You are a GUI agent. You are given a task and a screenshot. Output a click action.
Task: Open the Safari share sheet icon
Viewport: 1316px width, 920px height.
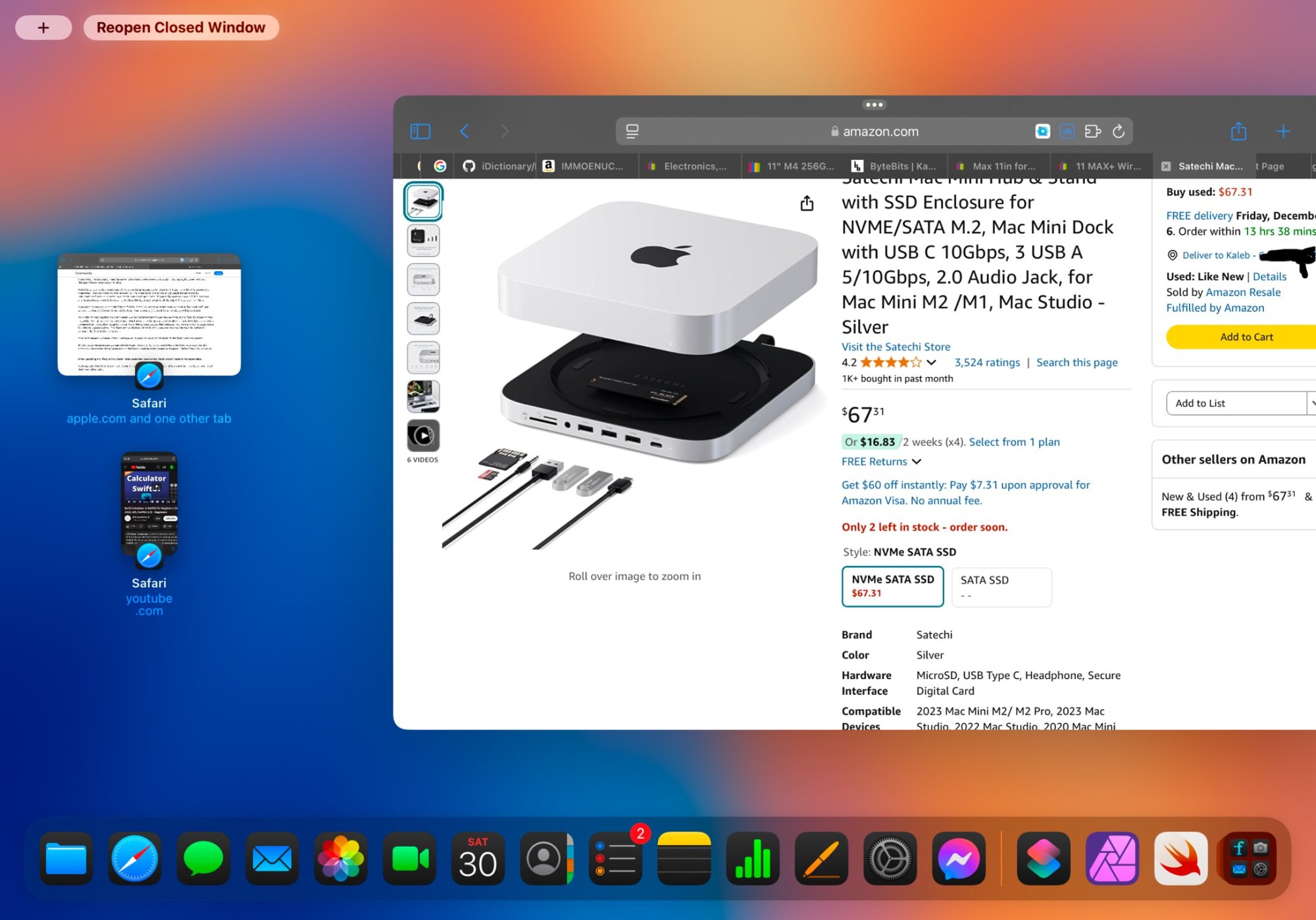(1238, 132)
